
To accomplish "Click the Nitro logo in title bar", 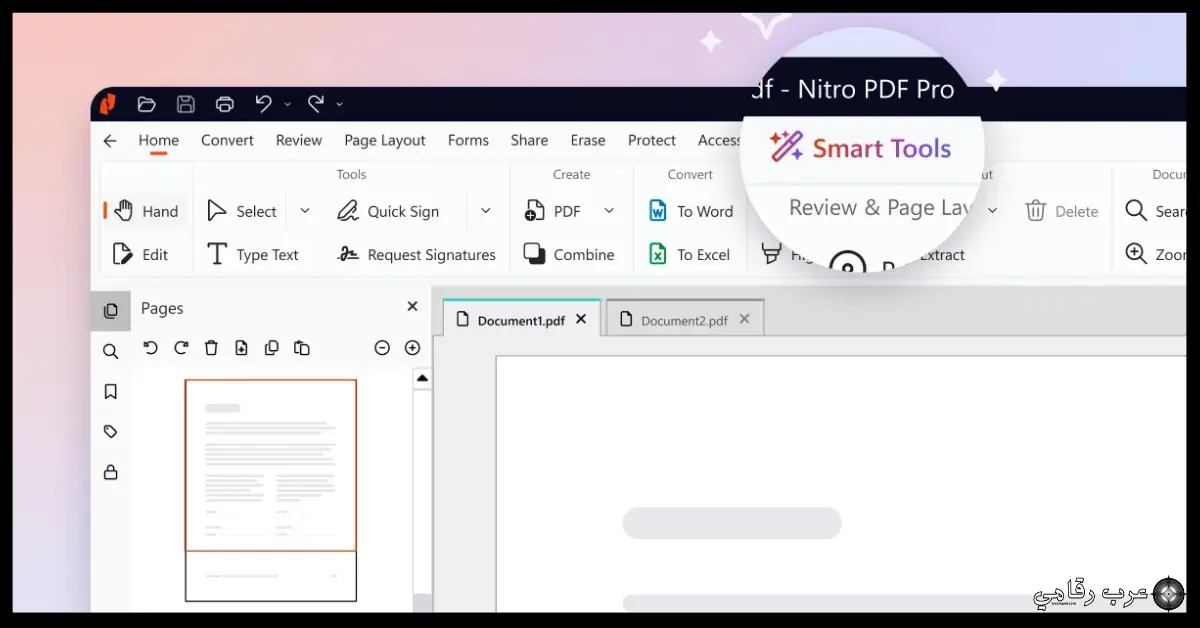I will (107, 104).
